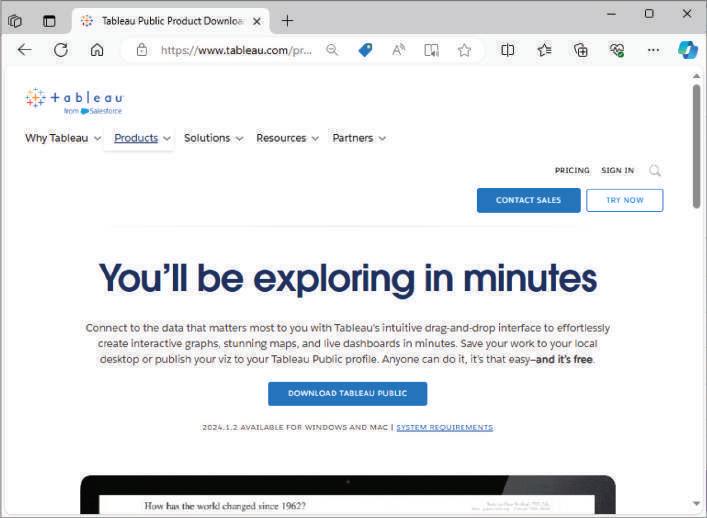Open the Browser essentials heart icon
Viewport: 707px width, 518px height.
[x=617, y=50]
